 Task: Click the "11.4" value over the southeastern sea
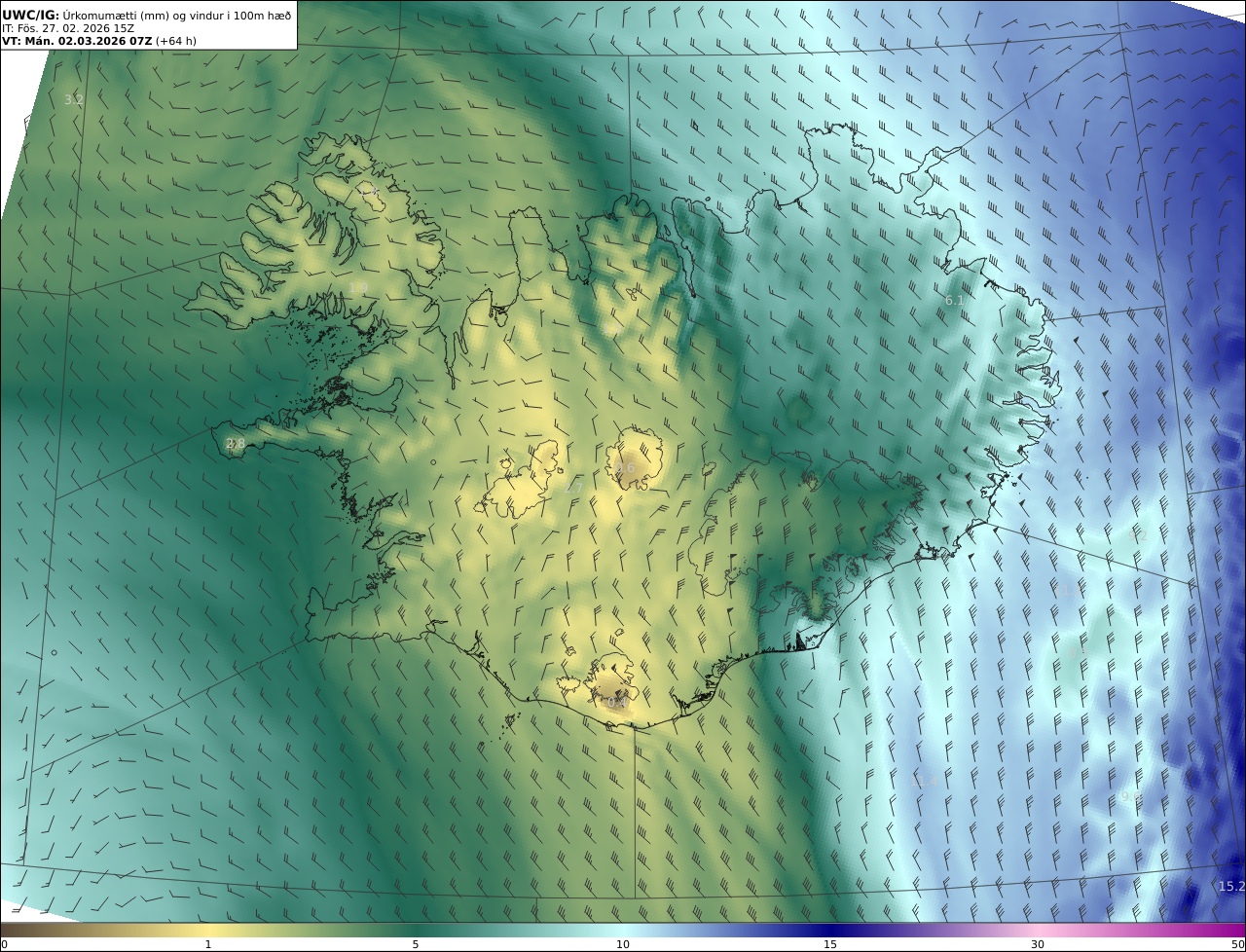tap(923, 781)
